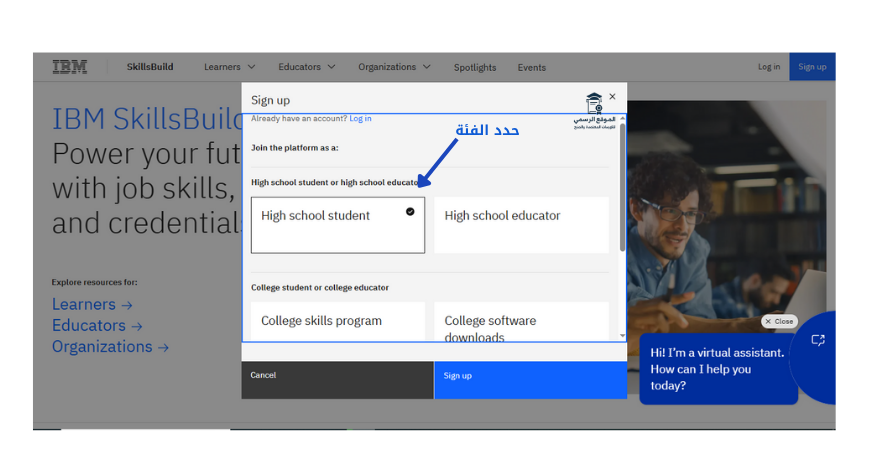
Task: Click Log in in top bar
Action: (x=769, y=67)
